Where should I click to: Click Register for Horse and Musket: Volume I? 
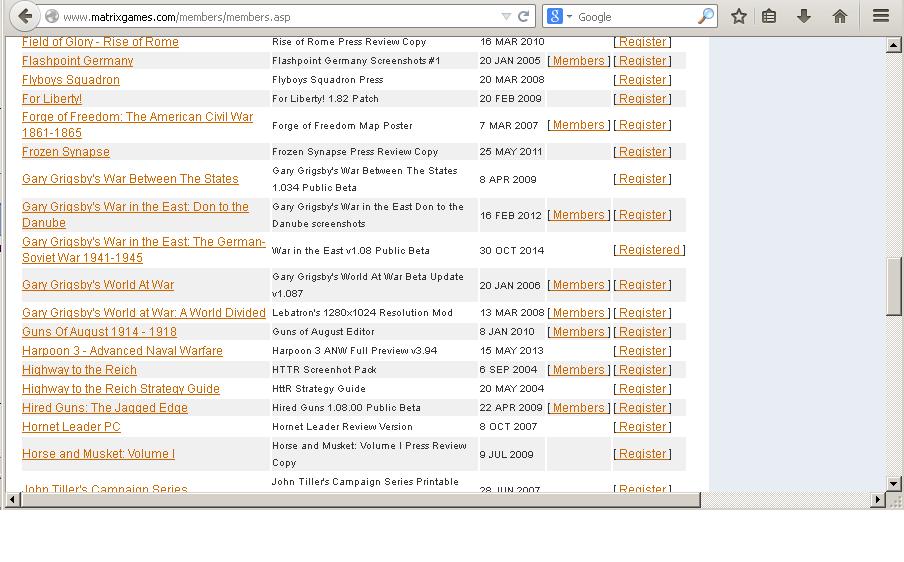point(642,454)
